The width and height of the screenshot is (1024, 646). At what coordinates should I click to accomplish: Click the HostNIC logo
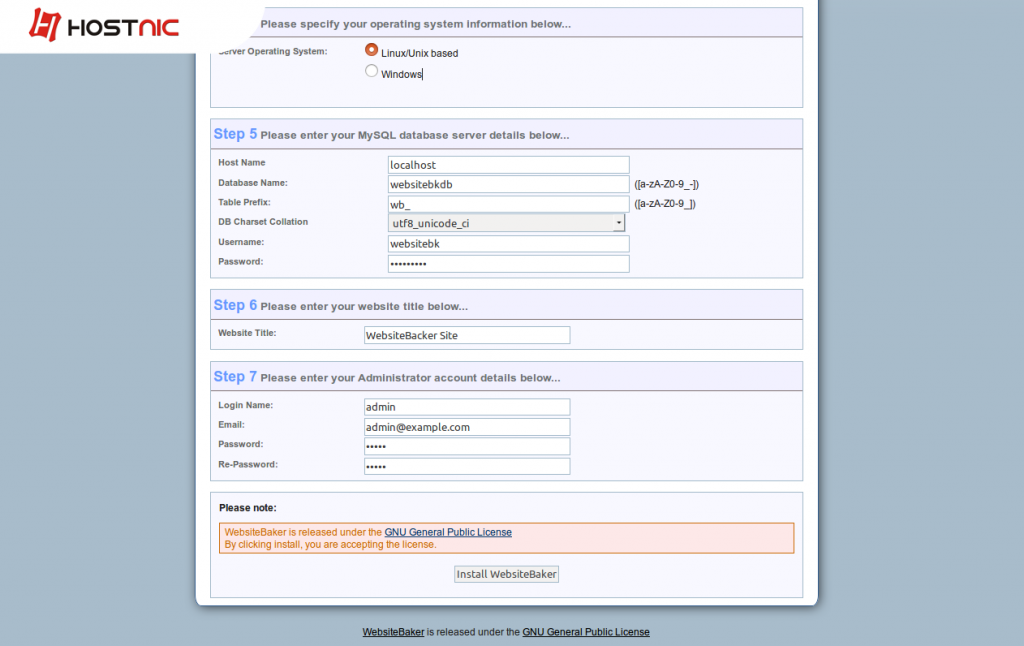click(104, 25)
